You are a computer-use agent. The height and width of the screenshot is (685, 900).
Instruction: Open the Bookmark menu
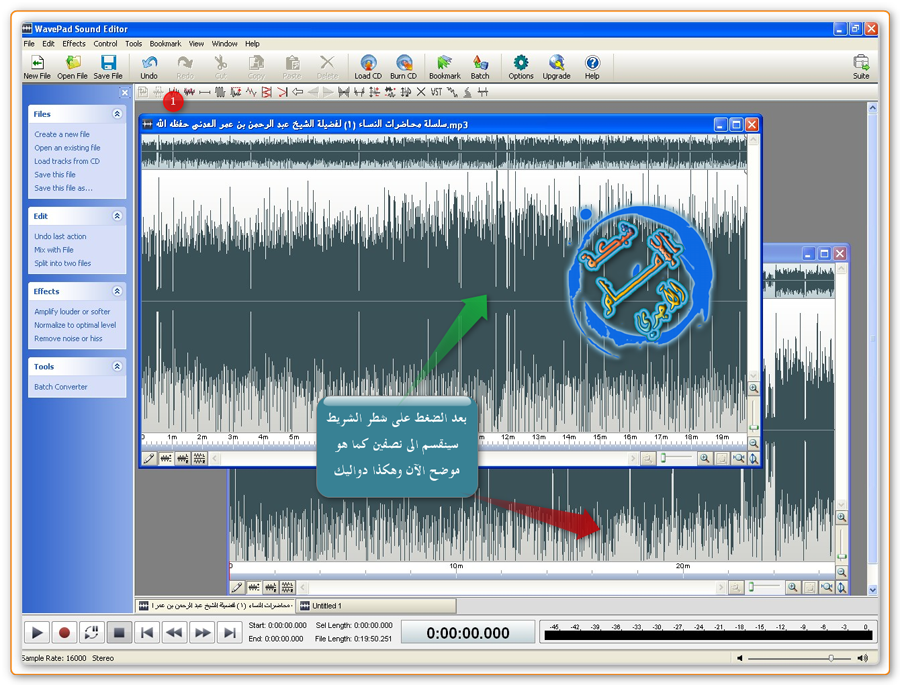click(x=165, y=44)
